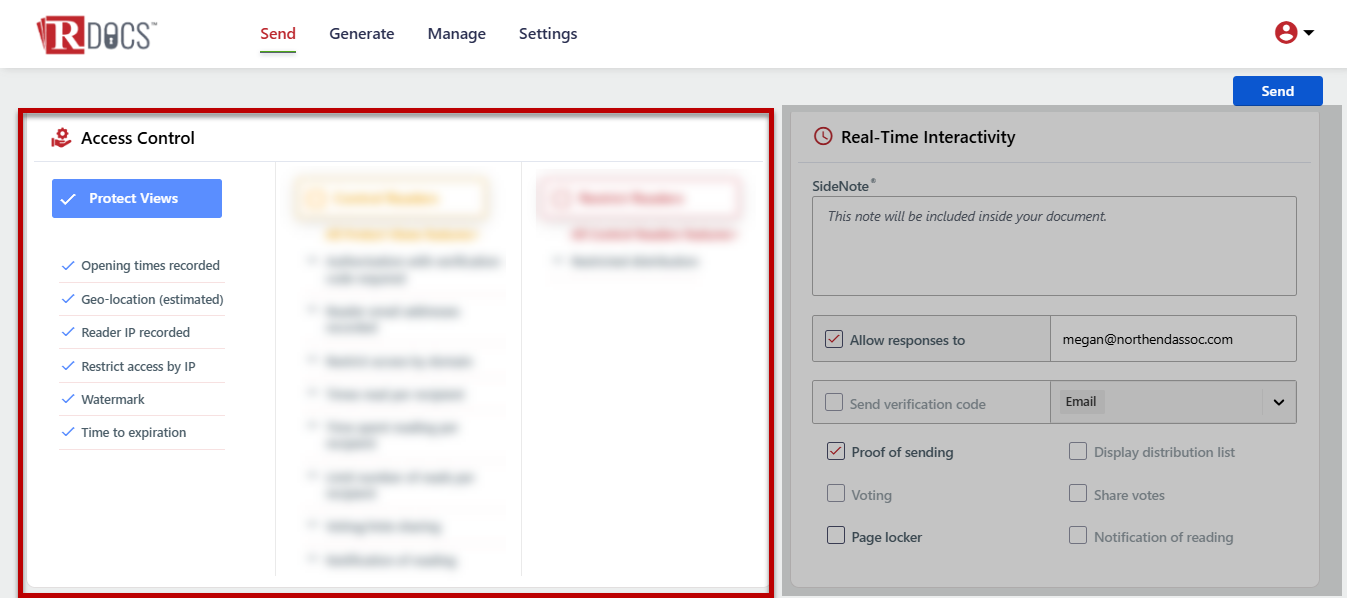Screen dimensions: 1347x598
Task: Click the Reader IP recorded text
Action: tap(136, 332)
